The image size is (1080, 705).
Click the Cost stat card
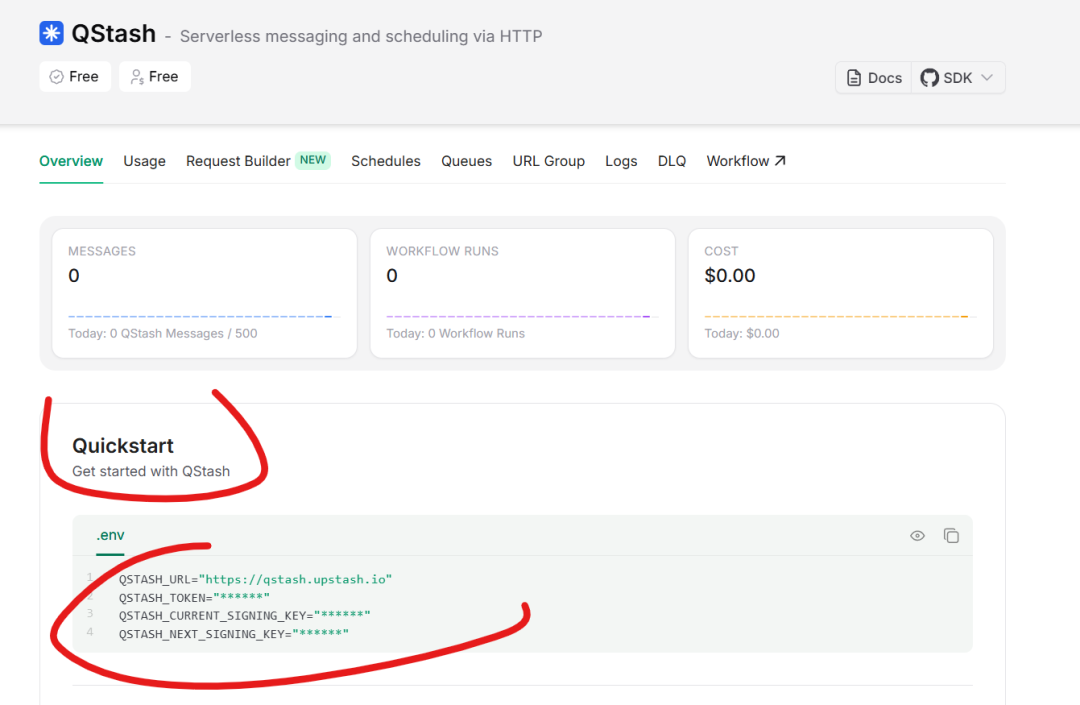841,293
